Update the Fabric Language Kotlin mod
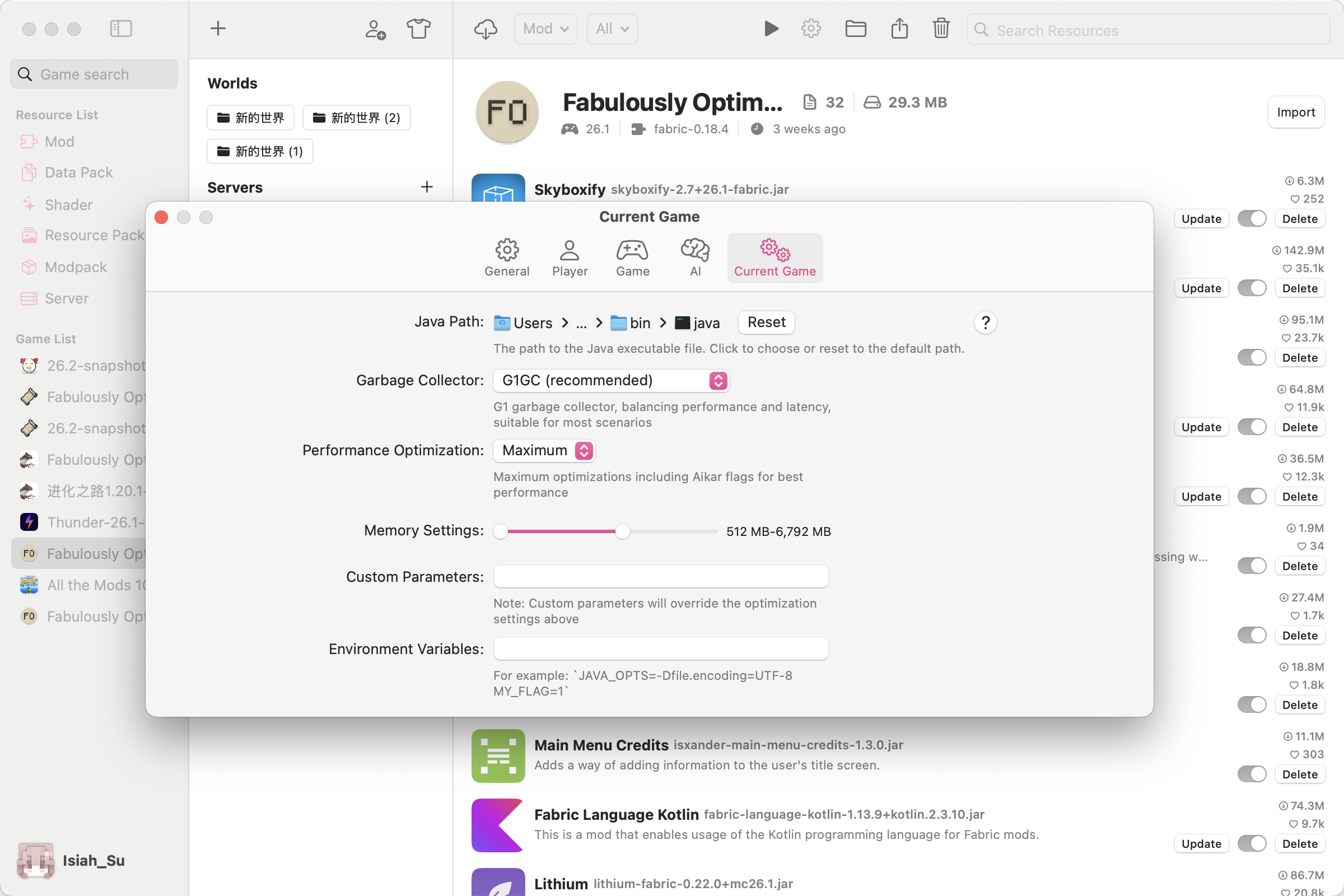This screenshot has width=1344, height=896. [1201, 843]
